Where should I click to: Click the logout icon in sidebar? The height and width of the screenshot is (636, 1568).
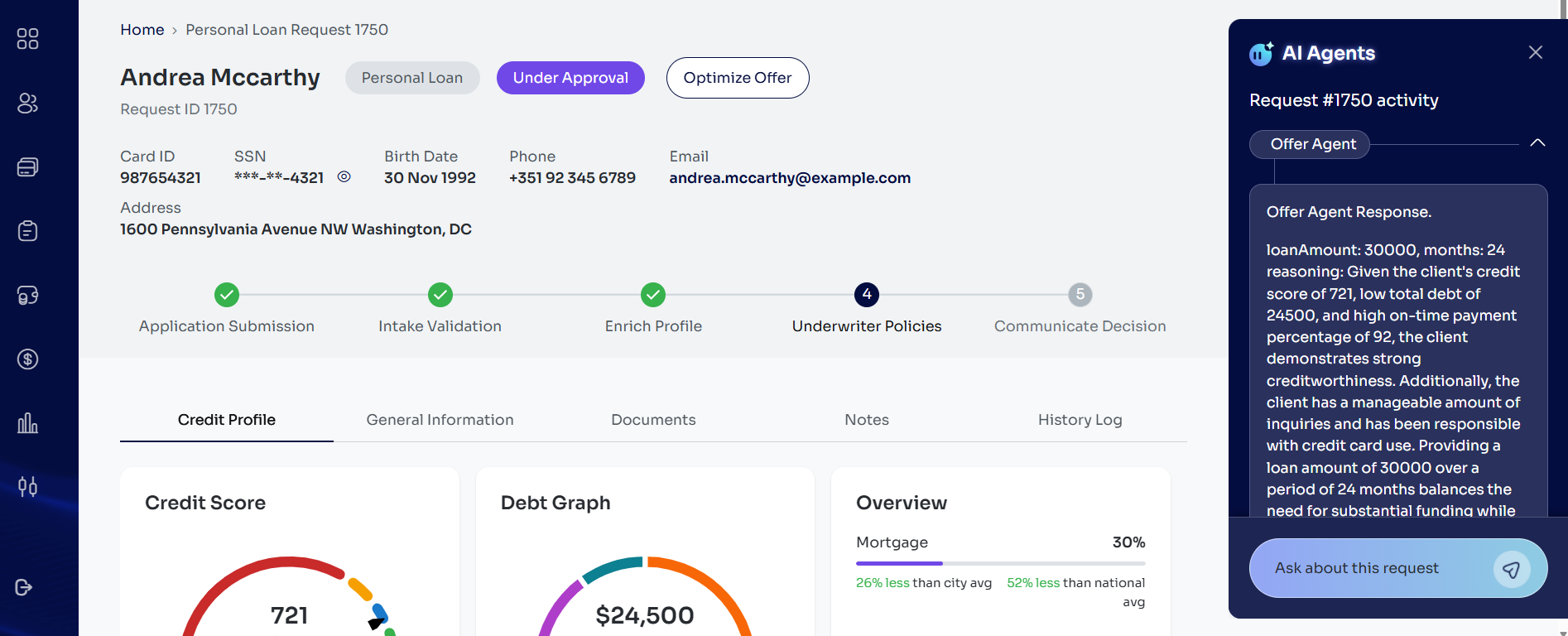coord(24,587)
